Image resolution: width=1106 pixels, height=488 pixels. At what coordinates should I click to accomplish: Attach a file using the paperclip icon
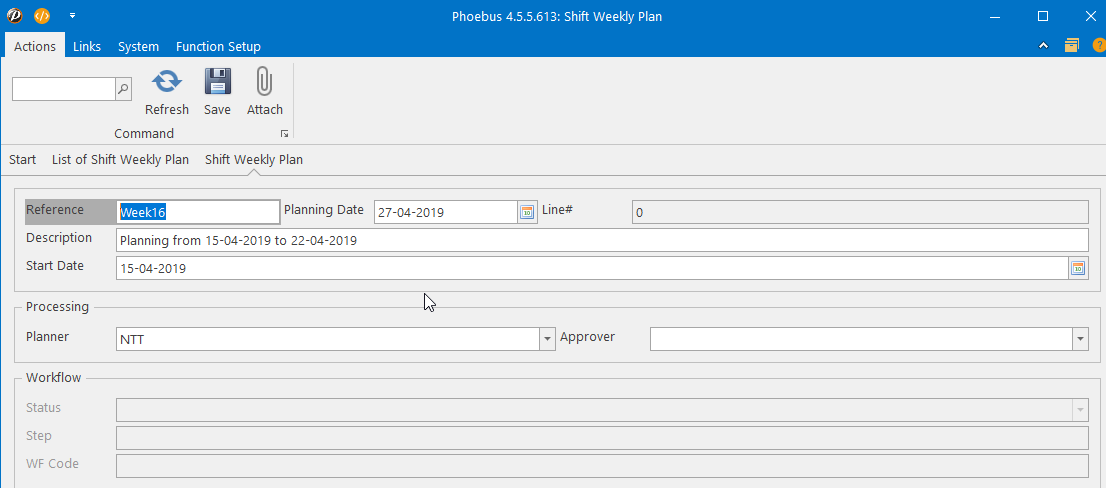(x=264, y=82)
